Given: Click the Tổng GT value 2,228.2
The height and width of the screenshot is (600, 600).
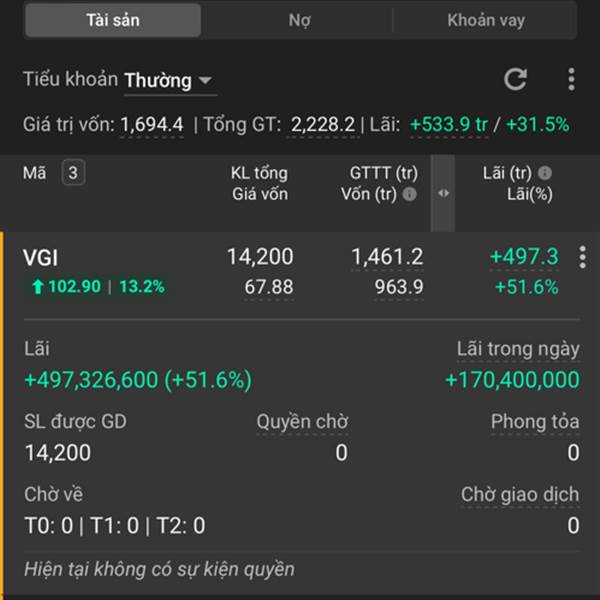Looking at the screenshot, I should pos(323,125).
